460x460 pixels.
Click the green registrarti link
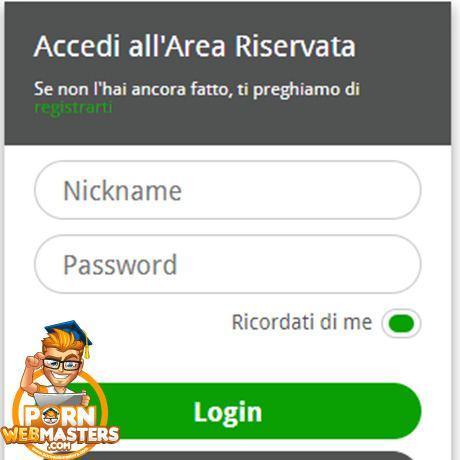73,108
